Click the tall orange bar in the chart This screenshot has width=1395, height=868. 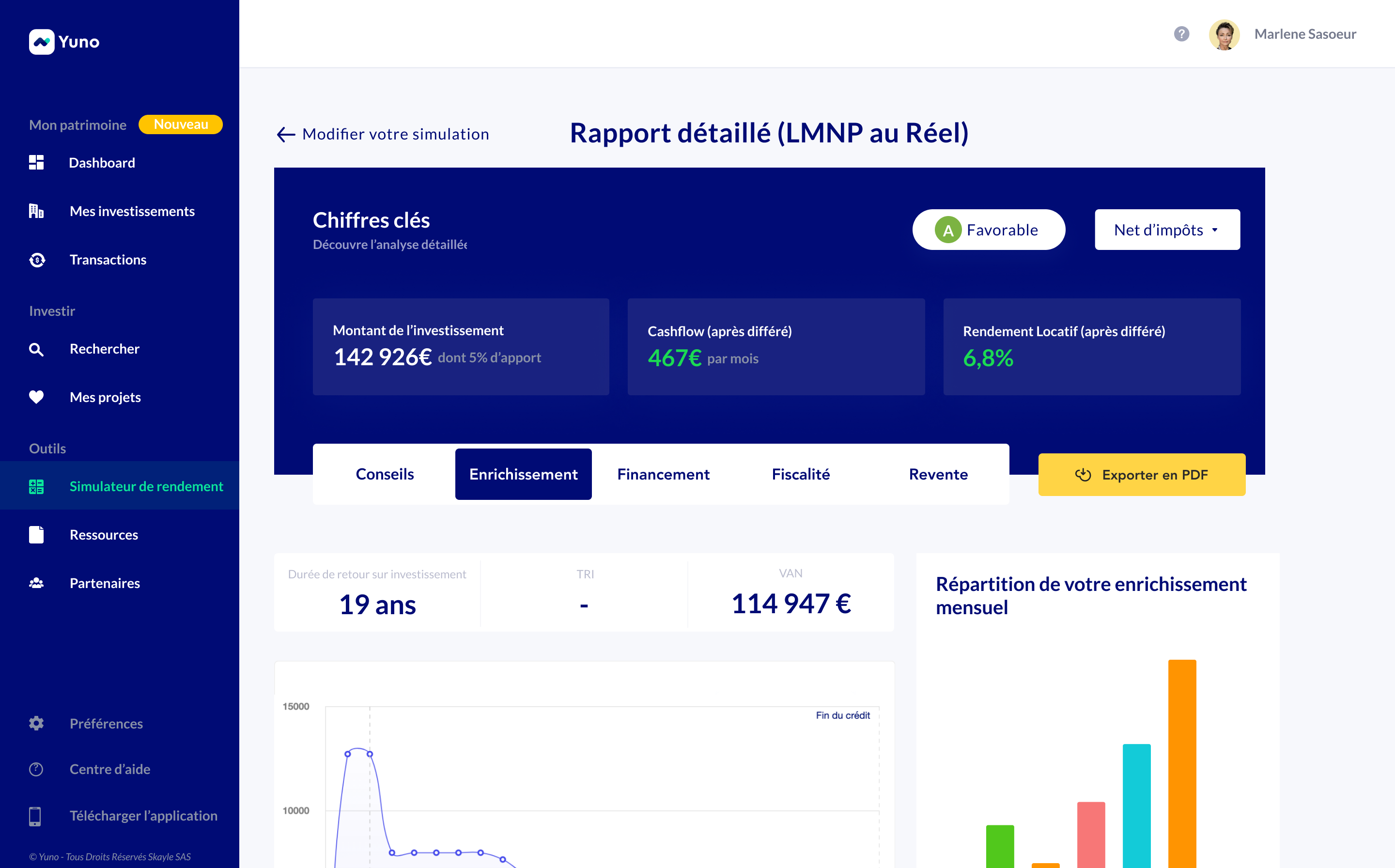point(1182,763)
